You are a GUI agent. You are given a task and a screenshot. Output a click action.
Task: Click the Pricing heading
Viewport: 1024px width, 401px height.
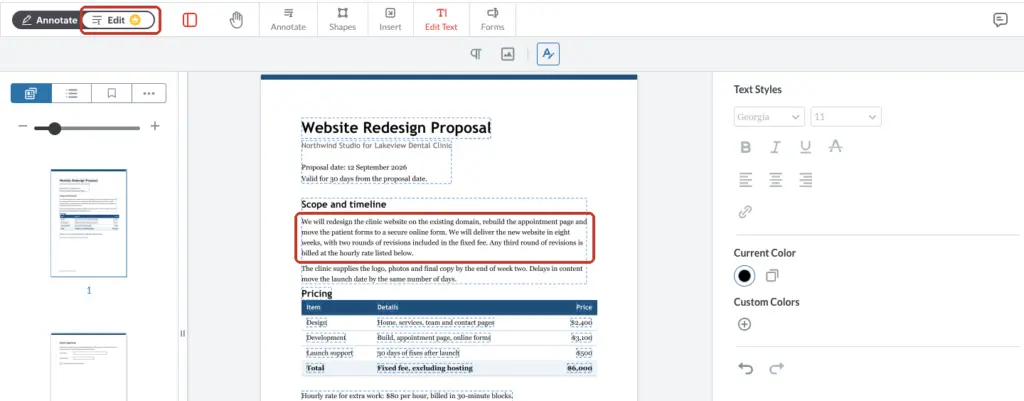pos(317,294)
